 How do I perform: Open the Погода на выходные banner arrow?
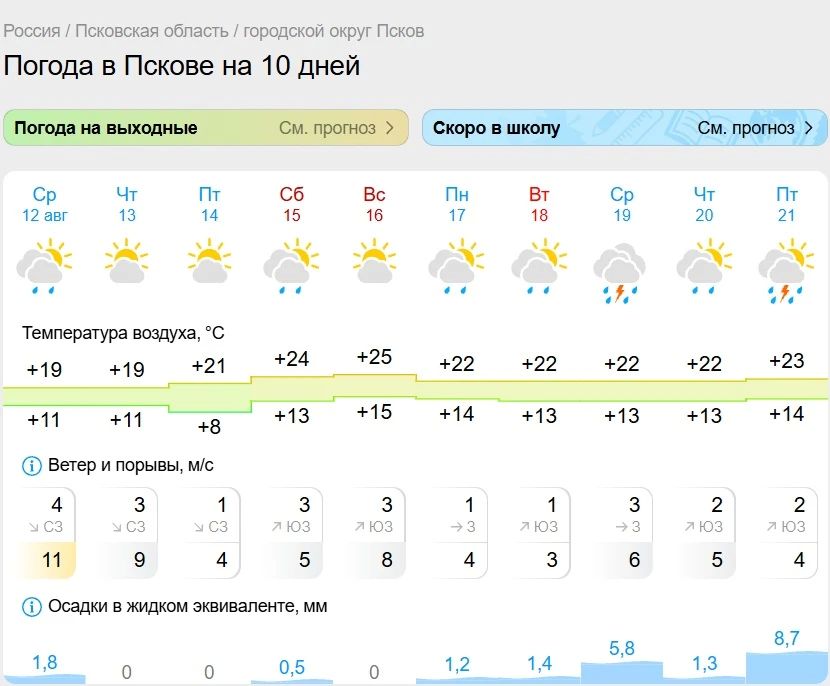[x=390, y=128]
